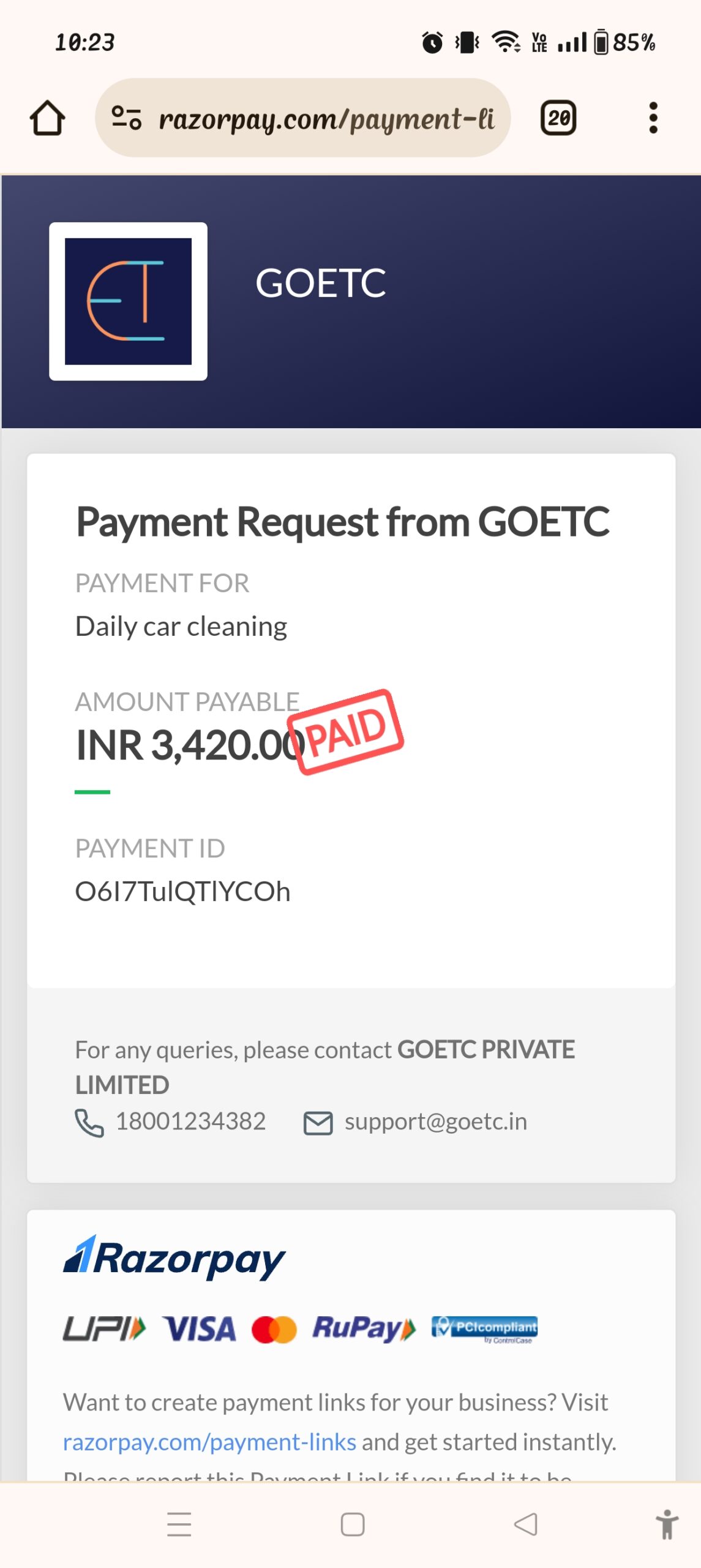Open the razorpay.com/payment-links link
Image resolution: width=701 pixels, height=1568 pixels.
[209, 1442]
